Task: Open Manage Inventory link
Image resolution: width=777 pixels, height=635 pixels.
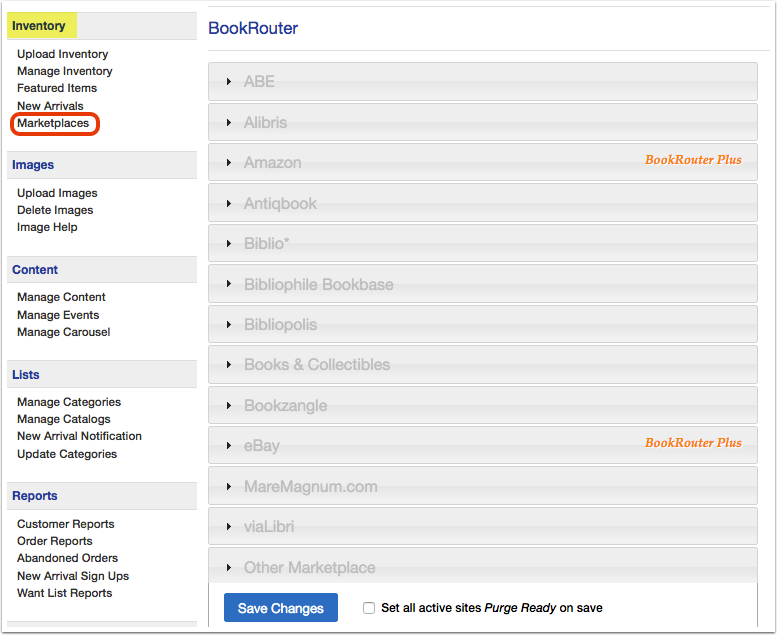Action: point(64,71)
